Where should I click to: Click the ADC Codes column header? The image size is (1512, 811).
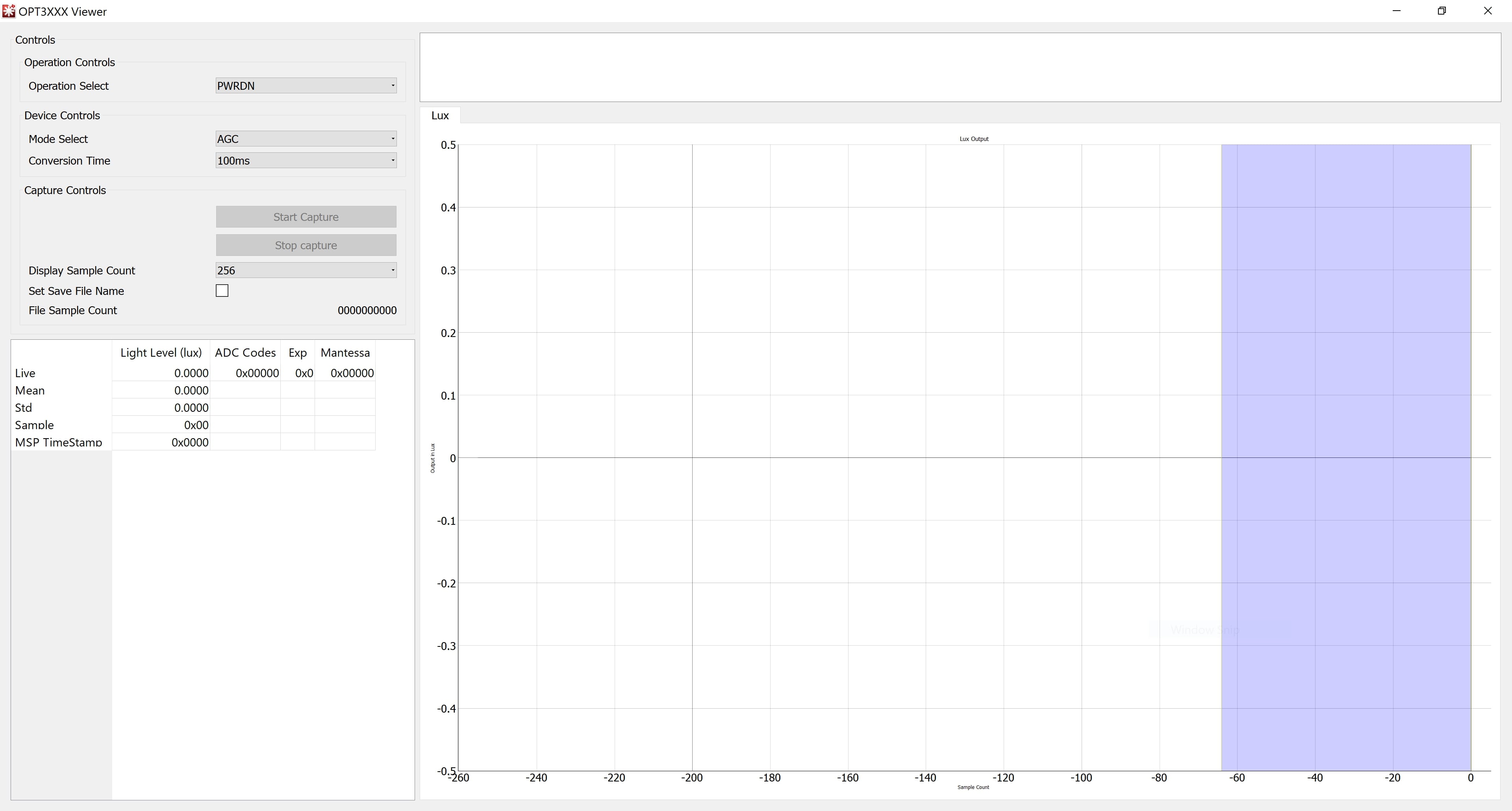click(245, 353)
